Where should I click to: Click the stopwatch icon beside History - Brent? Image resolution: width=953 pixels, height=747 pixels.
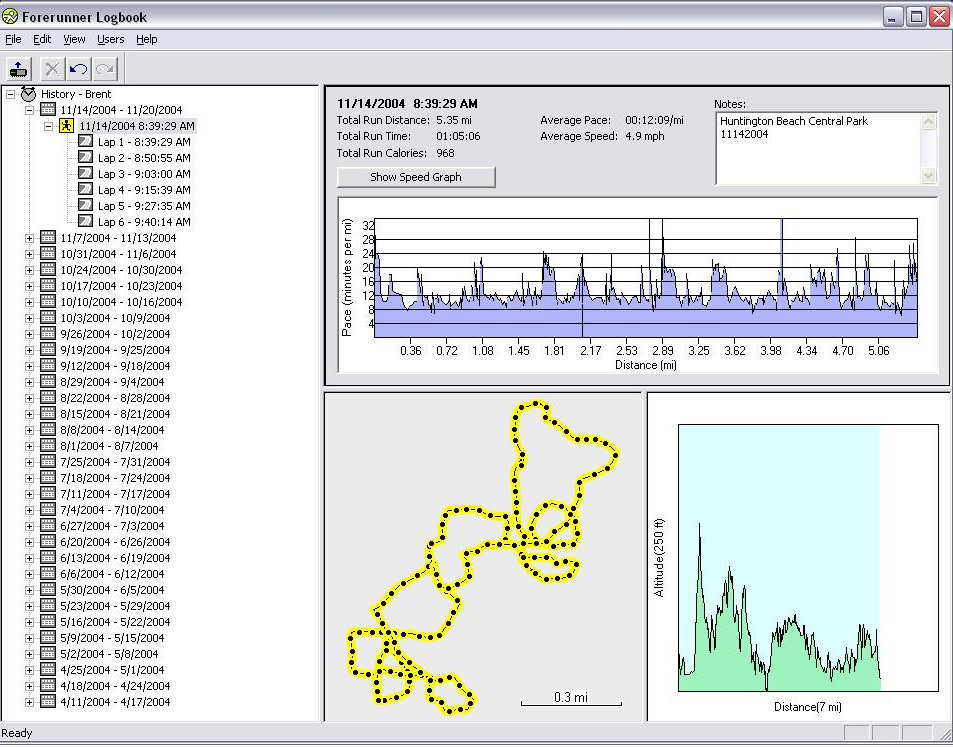click(x=28, y=94)
